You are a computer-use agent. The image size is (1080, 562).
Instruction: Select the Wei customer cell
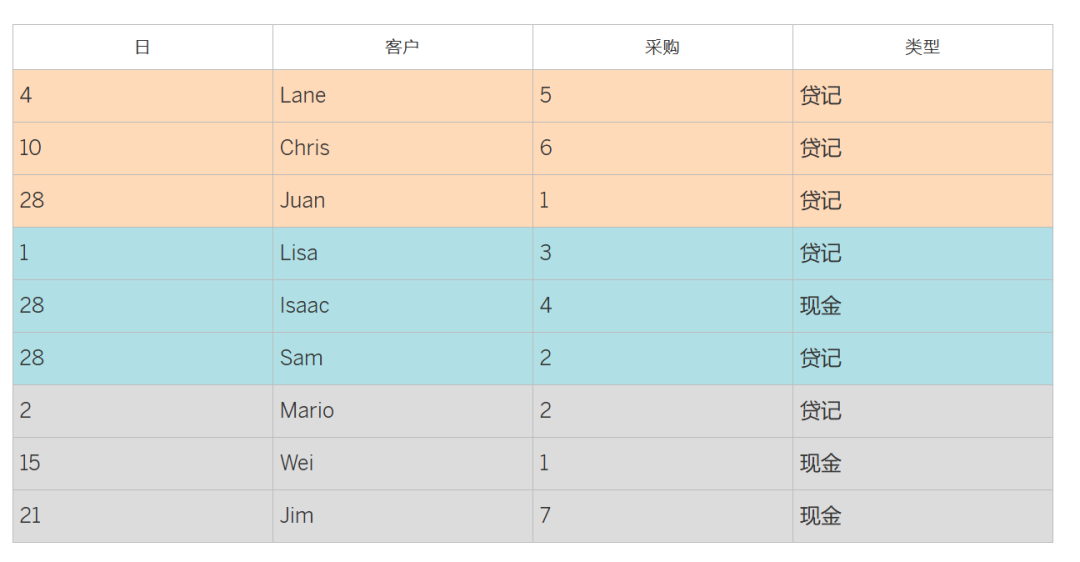click(x=297, y=463)
